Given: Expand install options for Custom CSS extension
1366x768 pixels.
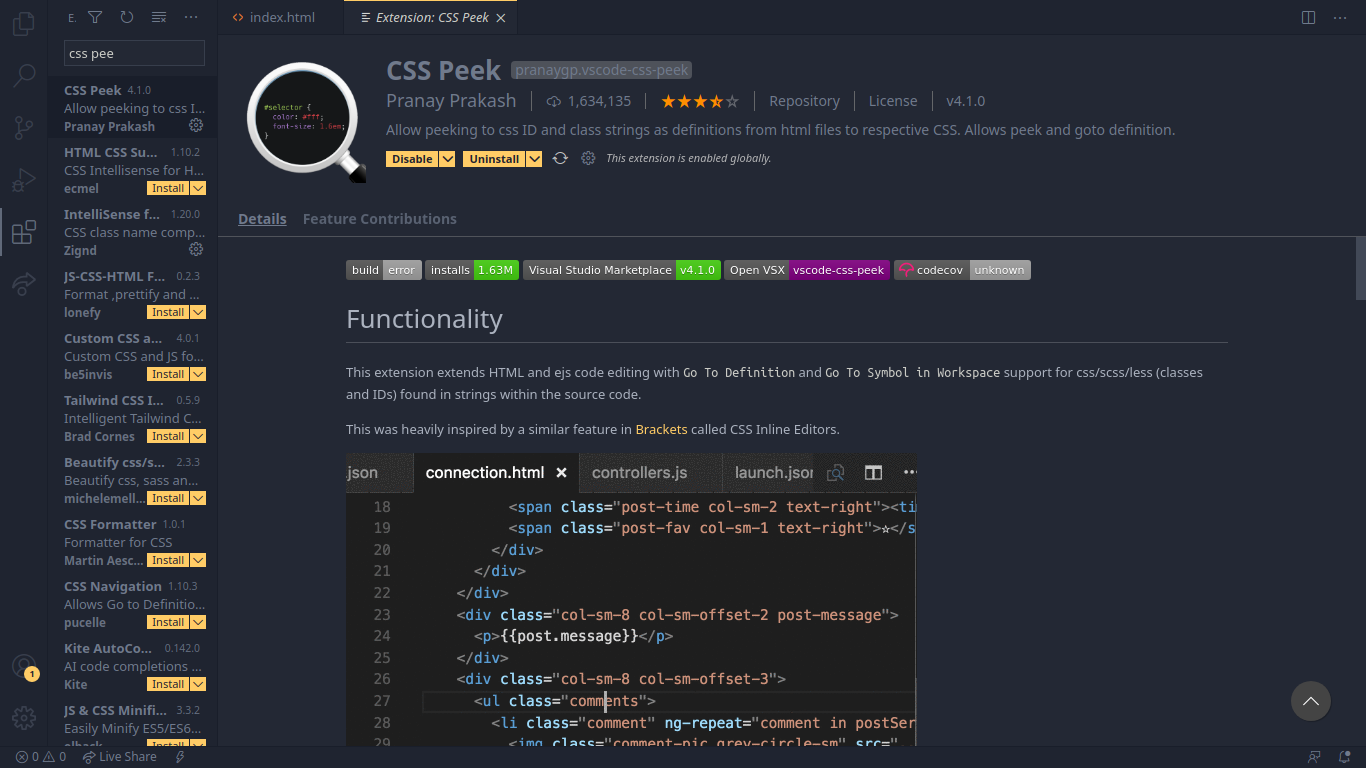Looking at the screenshot, I should [198, 374].
